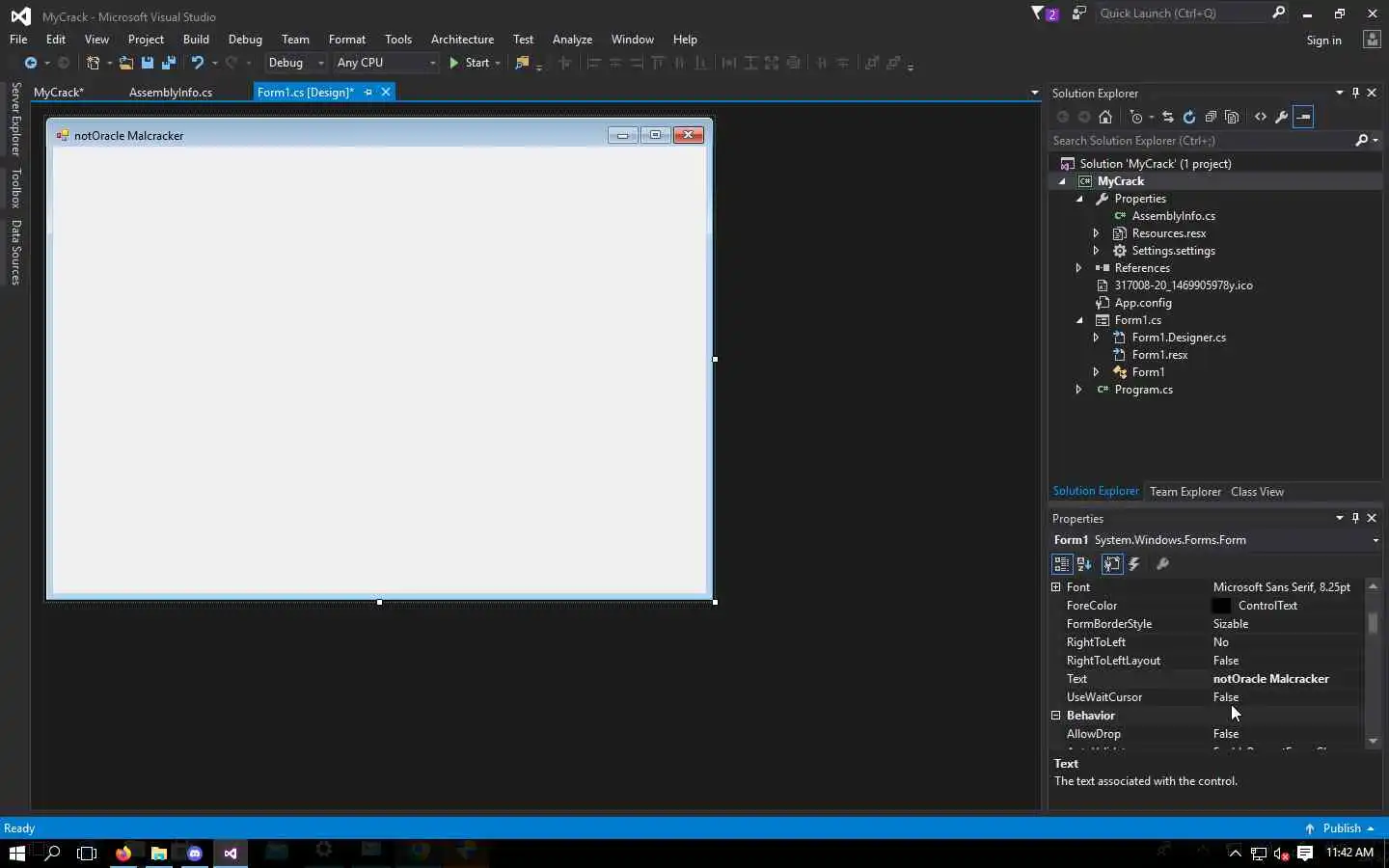Click the Open File folder icon

[x=125, y=63]
